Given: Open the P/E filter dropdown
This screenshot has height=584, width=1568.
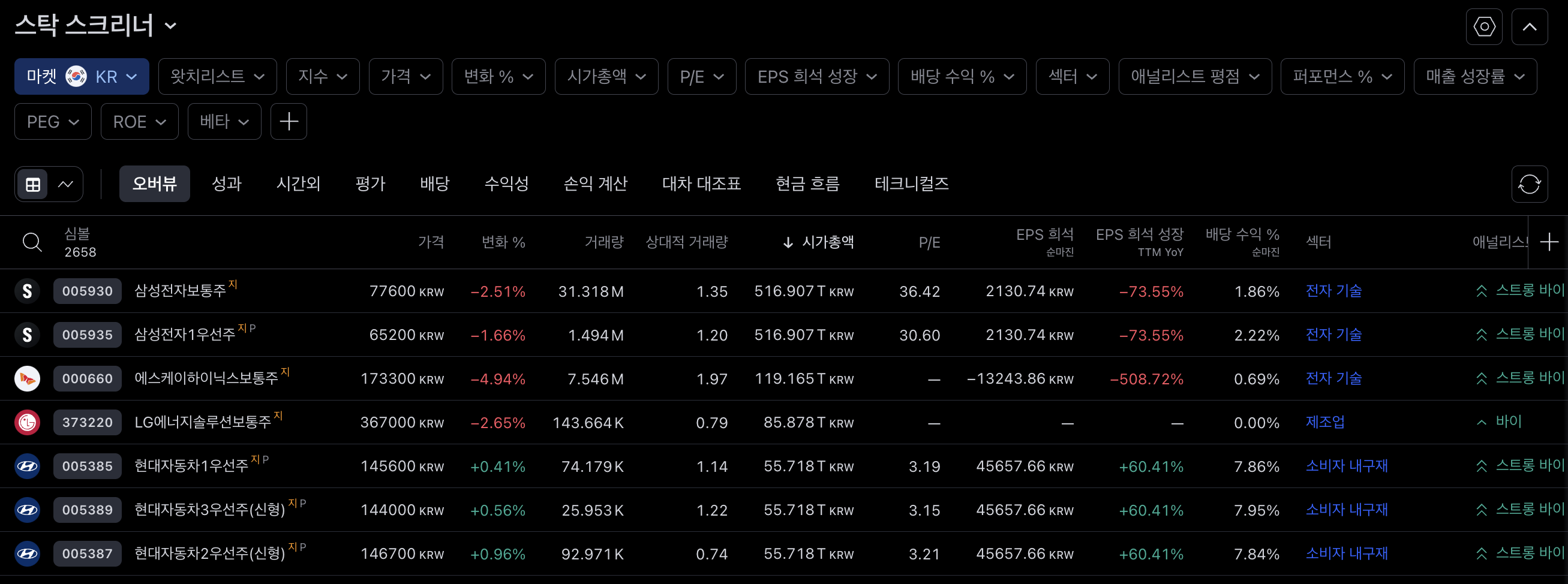Looking at the screenshot, I should pos(702,77).
